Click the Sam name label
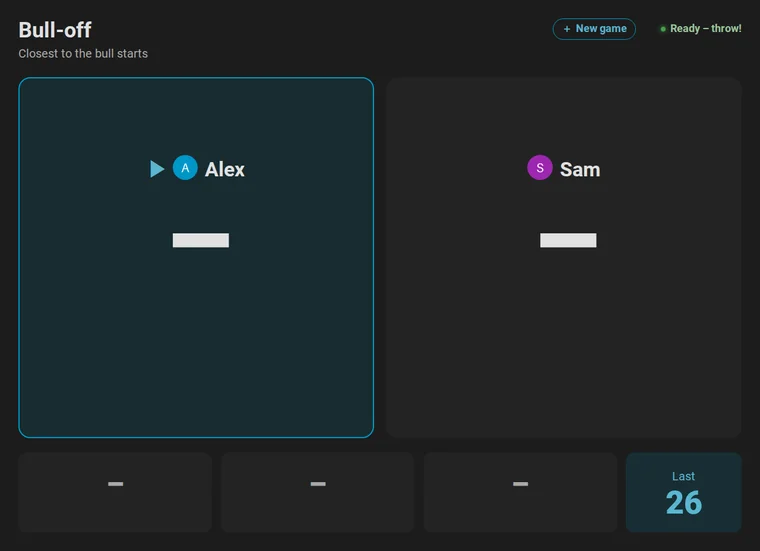This screenshot has width=760, height=551. point(580,170)
